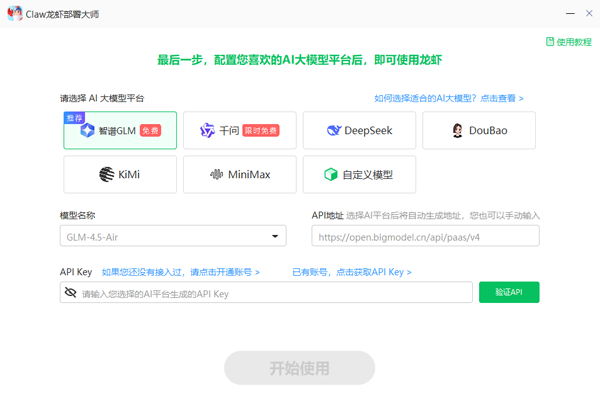600x400 pixels.
Task: Click the model name dropdown arrow
Action: point(275,236)
